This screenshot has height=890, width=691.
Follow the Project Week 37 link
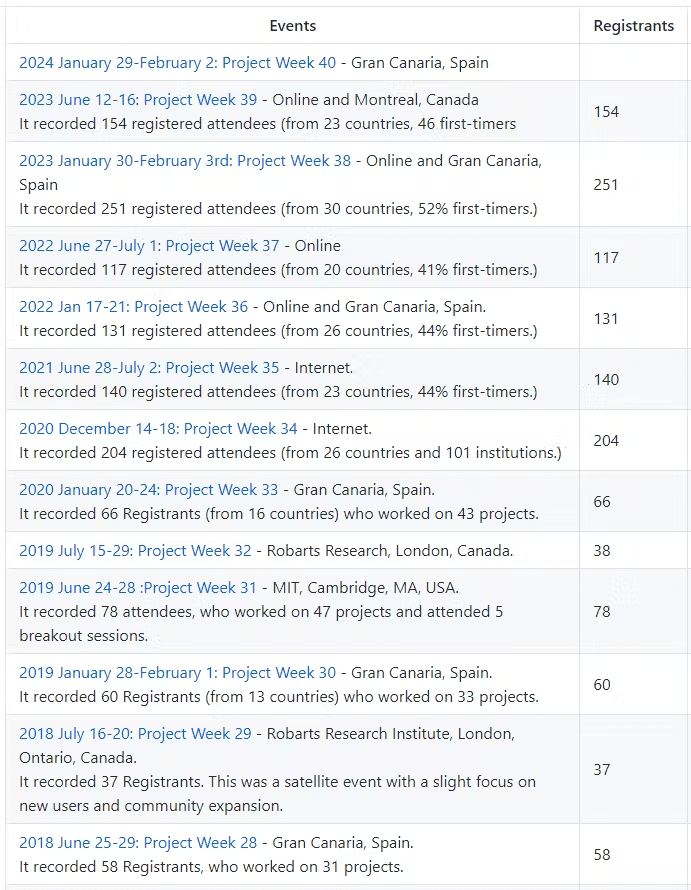click(x=149, y=245)
